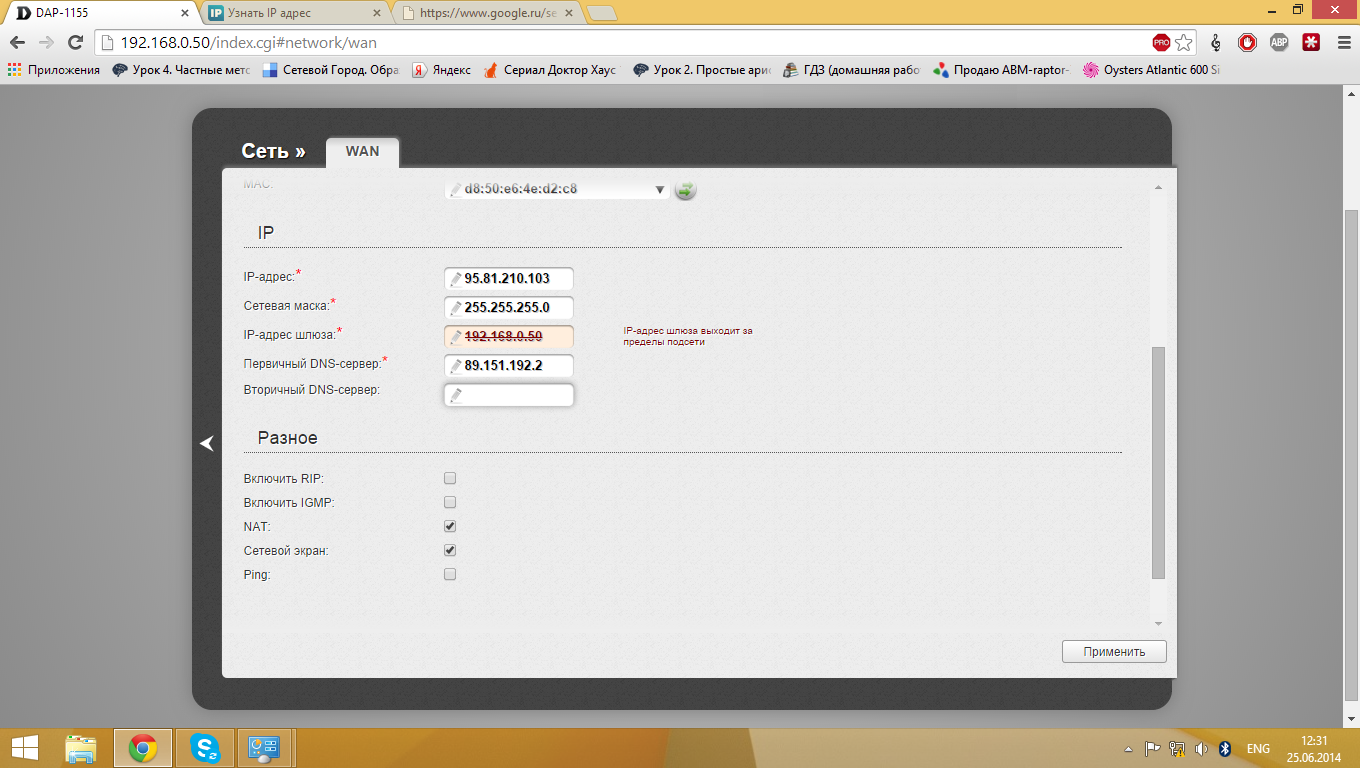Click the inner panel scrollbar down arrow
This screenshot has height=768, width=1360.
pos(1158,624)
